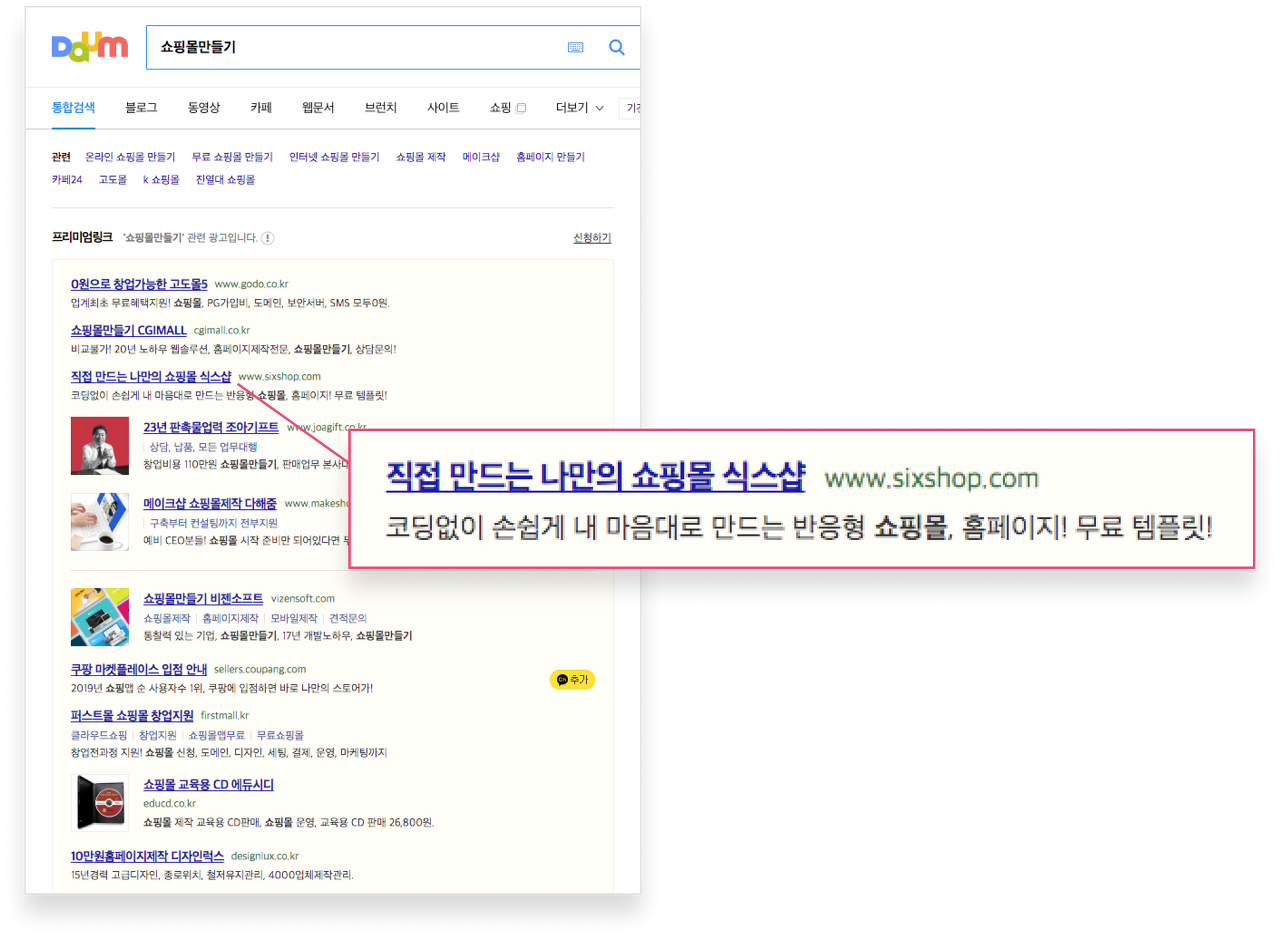Click the 홈페이지제작 sublink under 비젠소프트

[229, 618]
